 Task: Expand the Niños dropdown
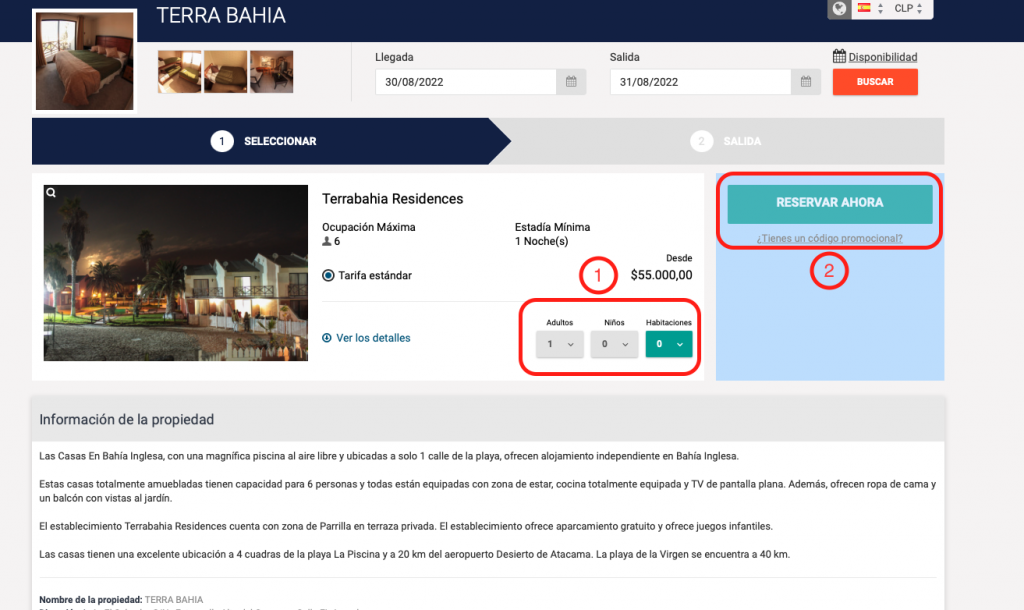pyautogui.click(x=613, y=344)
